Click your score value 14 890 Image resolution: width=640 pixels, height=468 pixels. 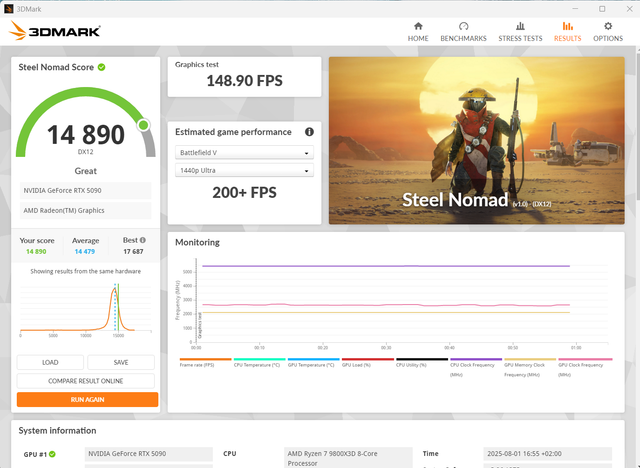36,251
